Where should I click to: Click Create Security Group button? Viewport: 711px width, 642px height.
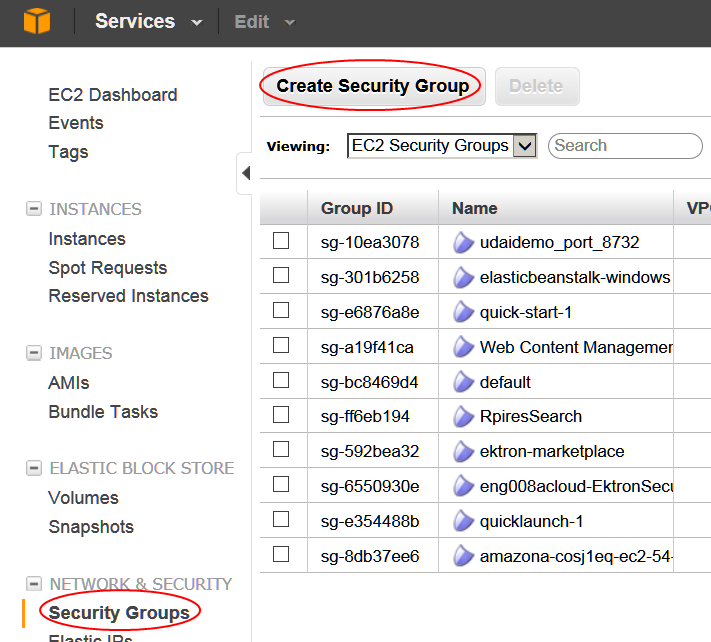pos(374,86)
